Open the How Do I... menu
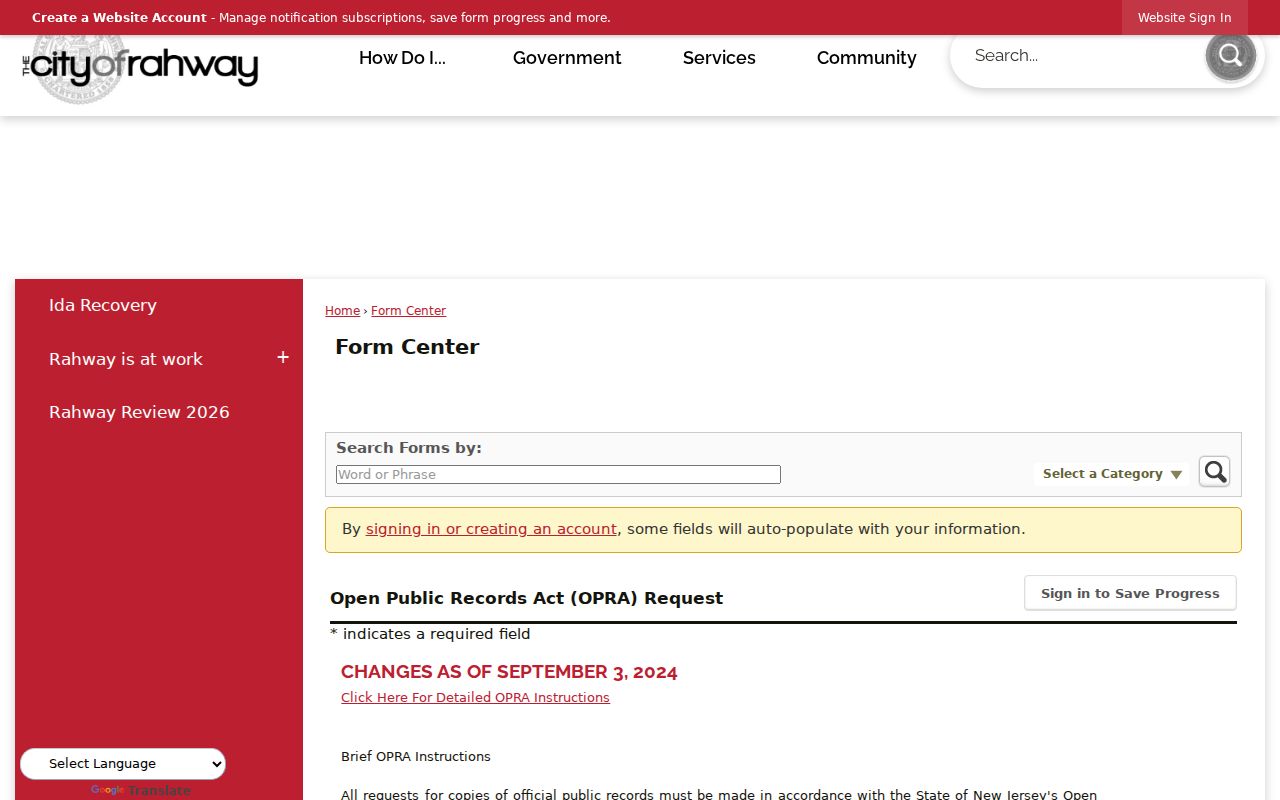This screenshot has width=1280, height=800. pyautogui.click(x=402, y=58)
